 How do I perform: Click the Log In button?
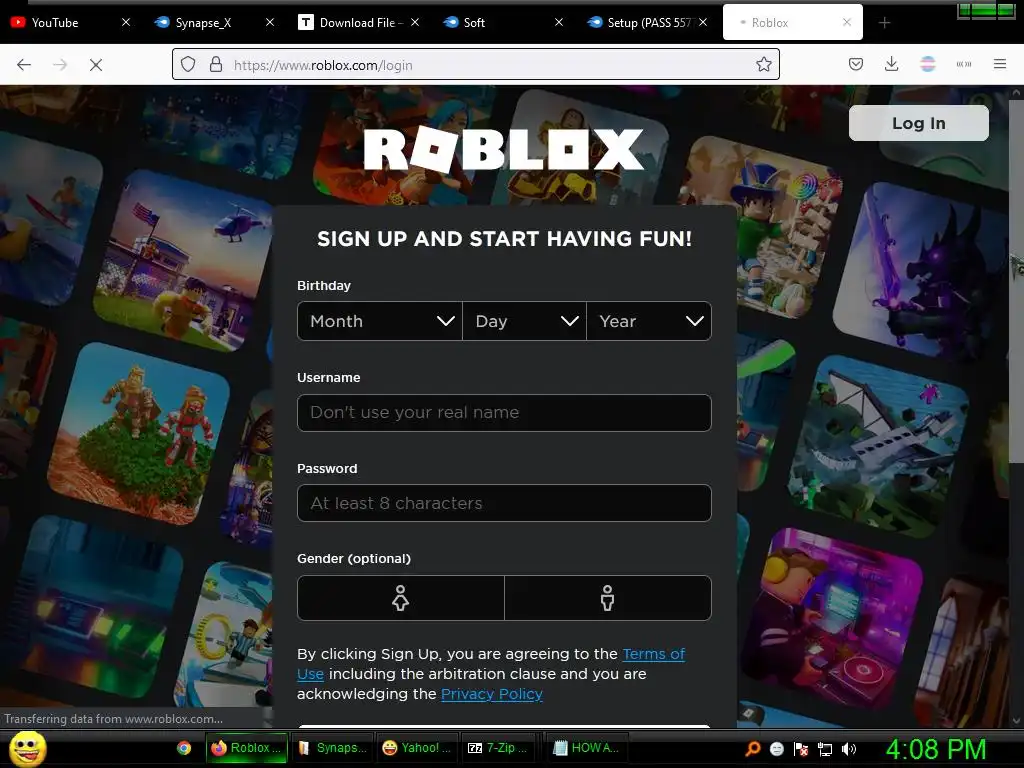[x=918, y=123]
